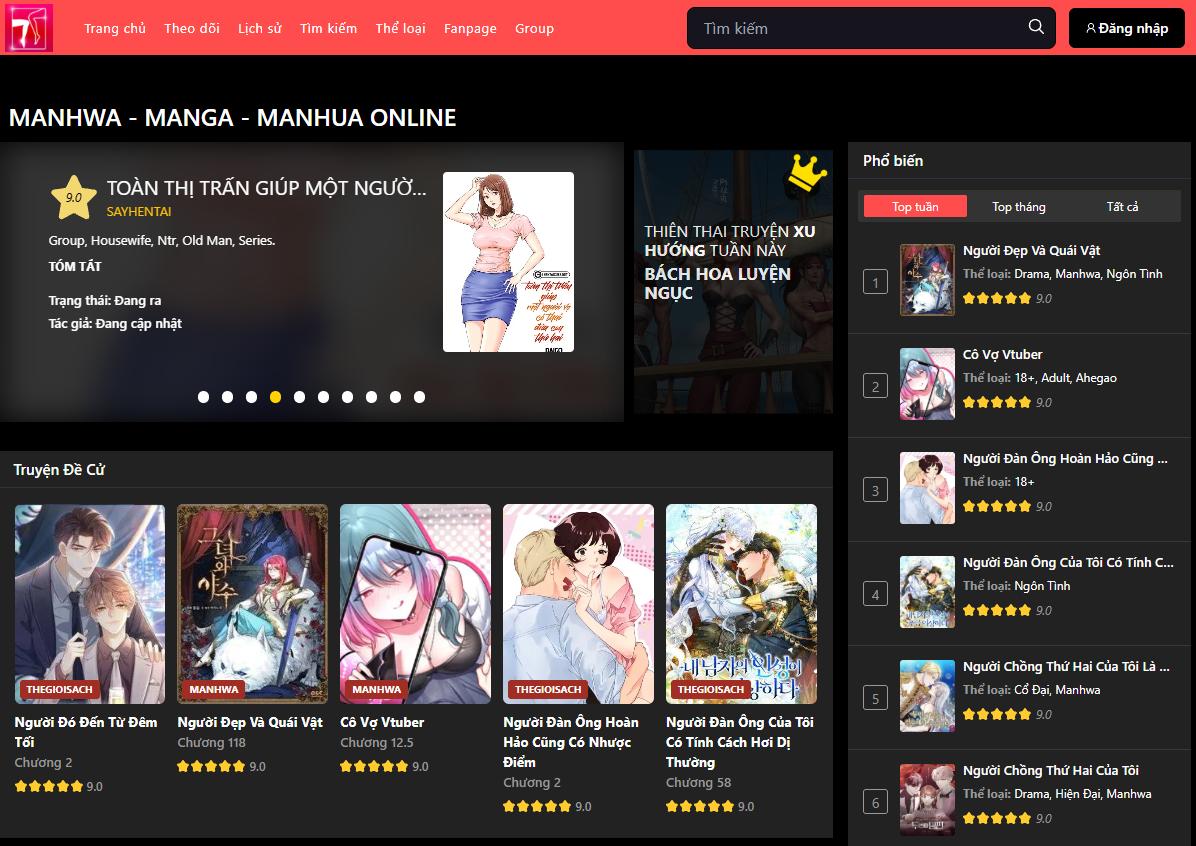Select the active yellow carousel dot

point(275,397)
